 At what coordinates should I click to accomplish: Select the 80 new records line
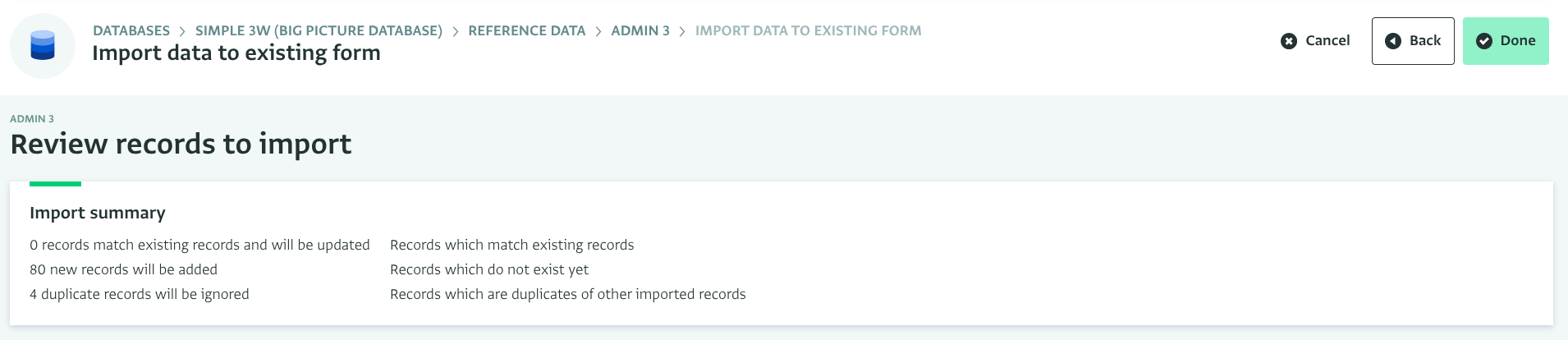(x=123, y=269)
